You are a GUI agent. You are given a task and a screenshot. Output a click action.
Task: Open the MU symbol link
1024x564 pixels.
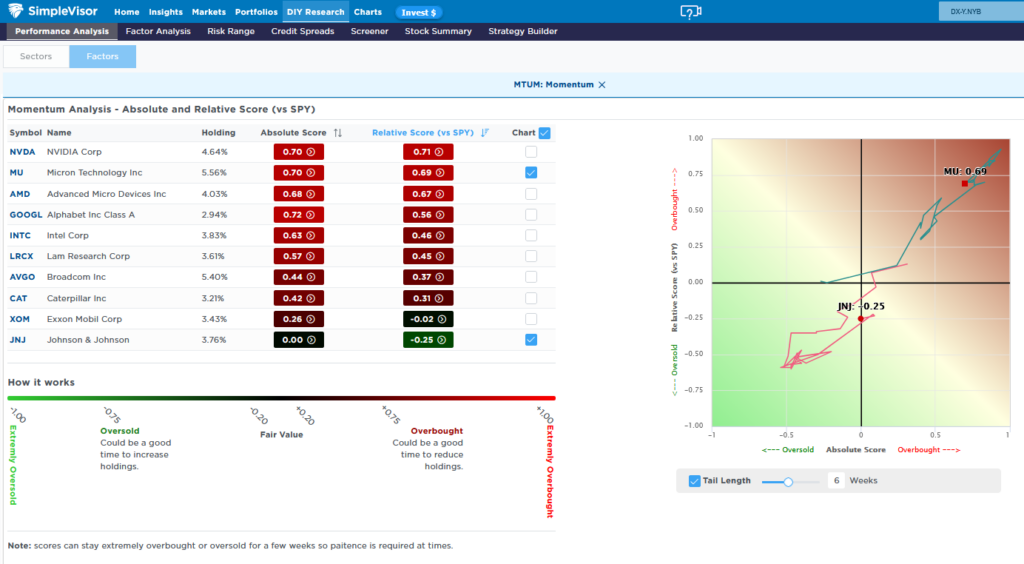[16, 173]
